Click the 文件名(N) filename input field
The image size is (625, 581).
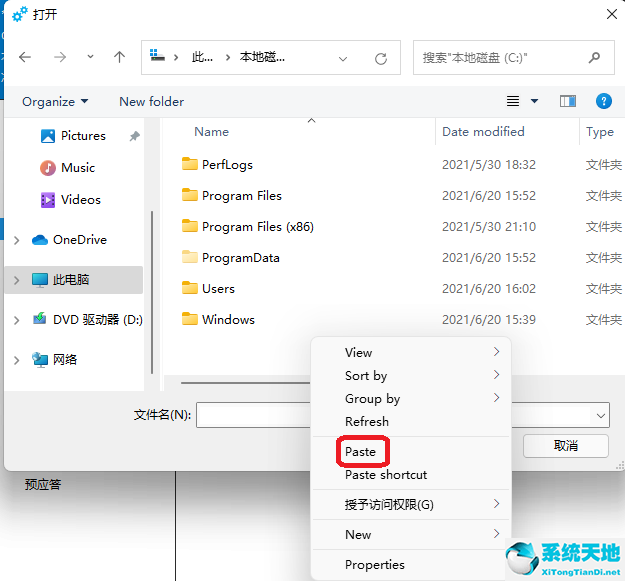[x=254, y=415]
